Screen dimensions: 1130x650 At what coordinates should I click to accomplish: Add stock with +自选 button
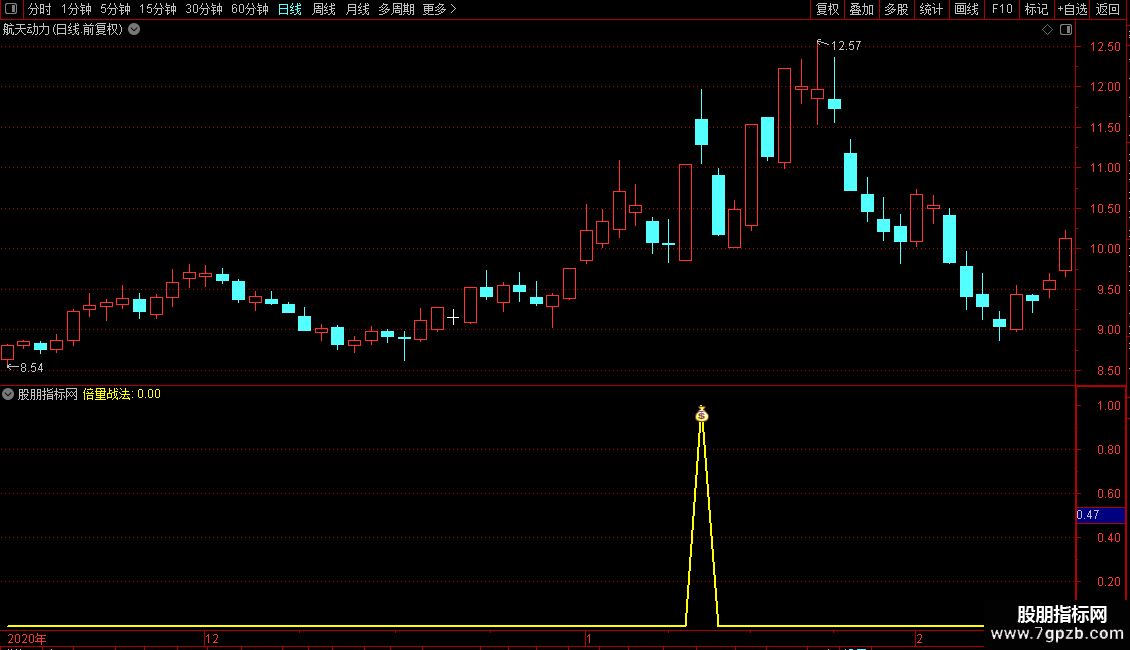[1072, 9]
